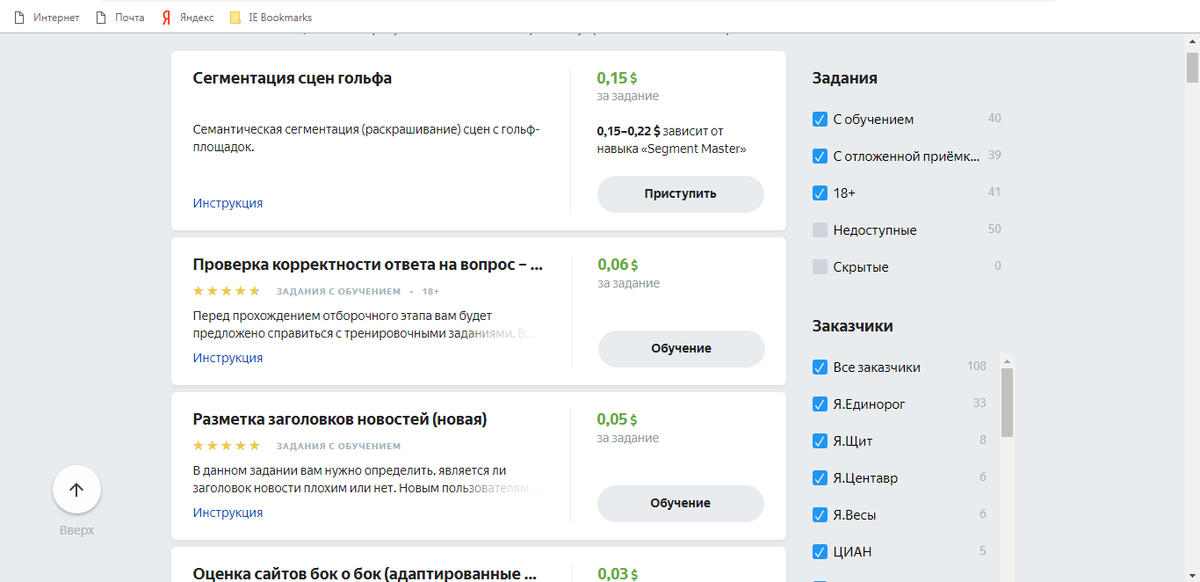Uncheck the Я.Центавр customer filter
The height and width of the screenshot is (582, 1200).
click(820, 478)
